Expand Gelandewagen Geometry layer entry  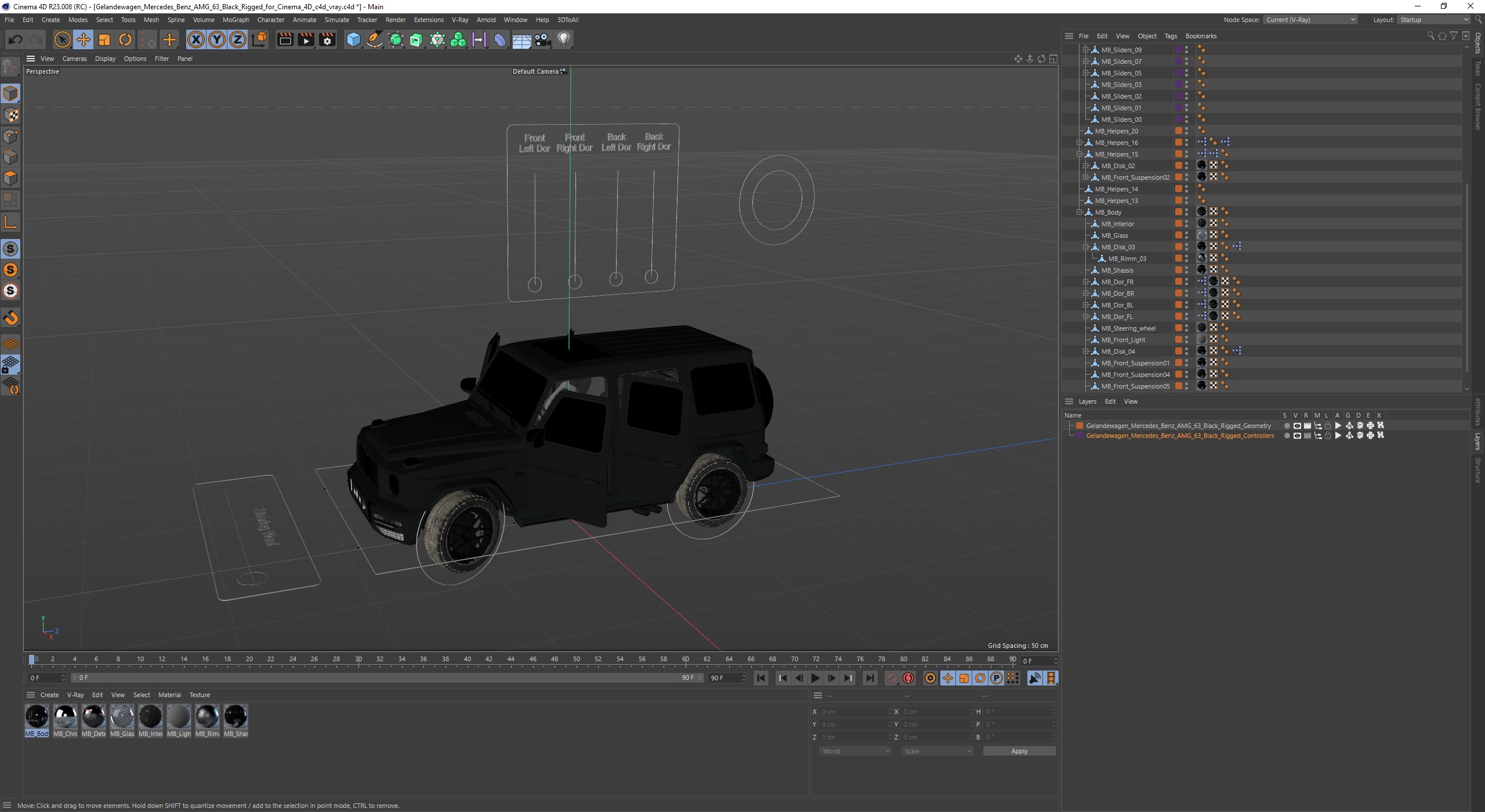click(1072, 425)
